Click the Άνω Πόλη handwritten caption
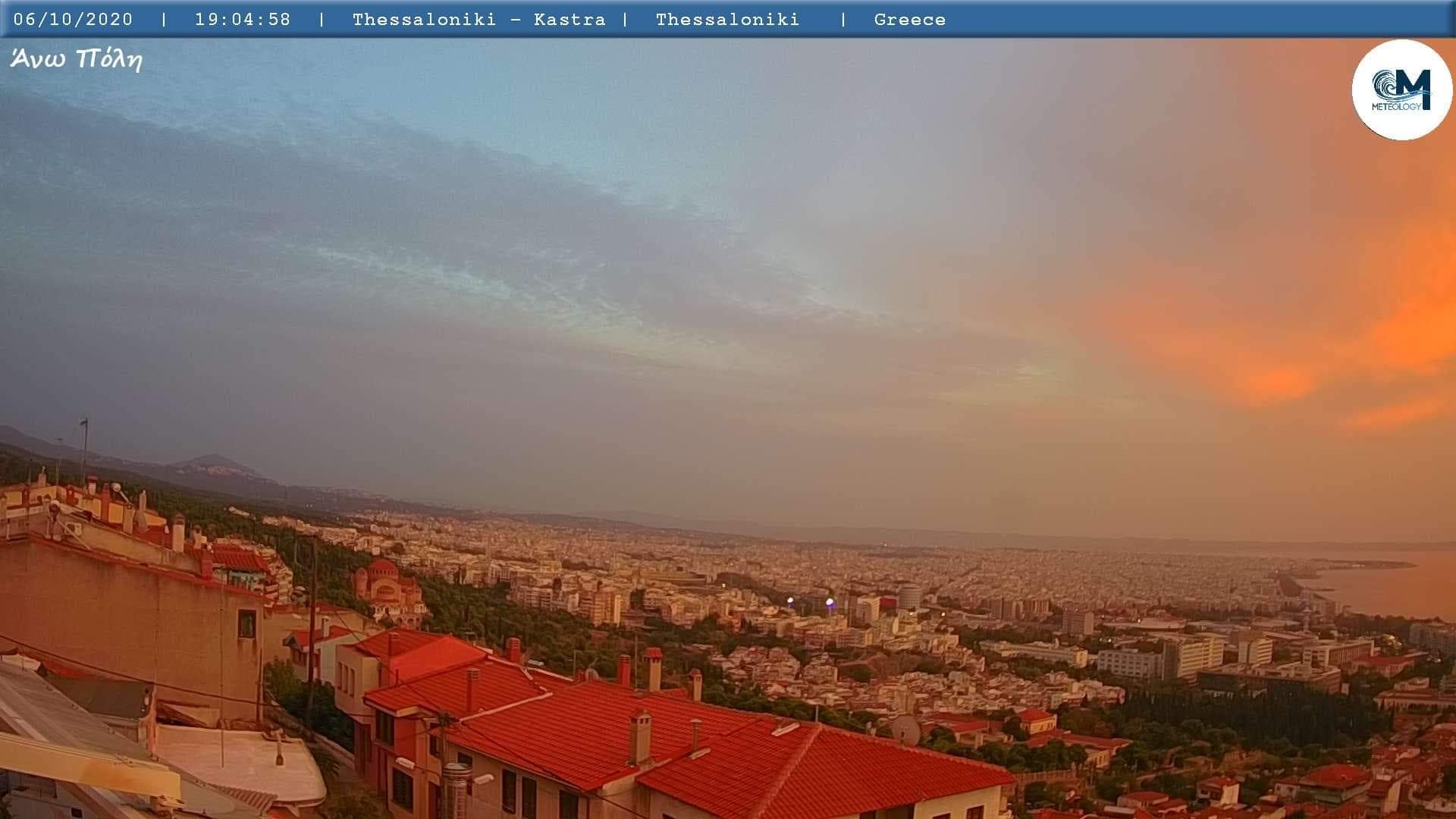Screen dimensions: 1456x819 76,59
